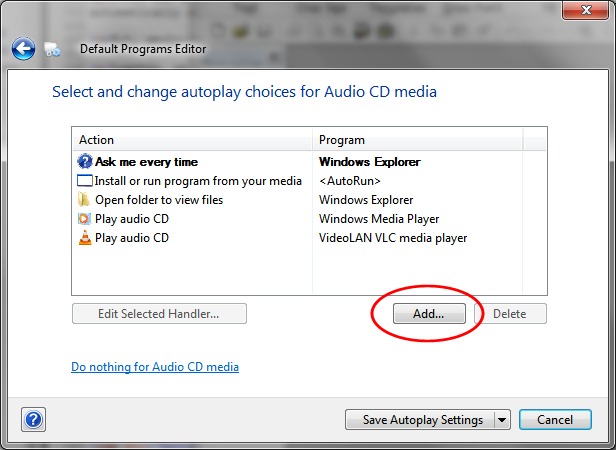Screen dimensions: 616x450
Task: Click VideoLAN VLC media player cell
Action: coord(393,238)
